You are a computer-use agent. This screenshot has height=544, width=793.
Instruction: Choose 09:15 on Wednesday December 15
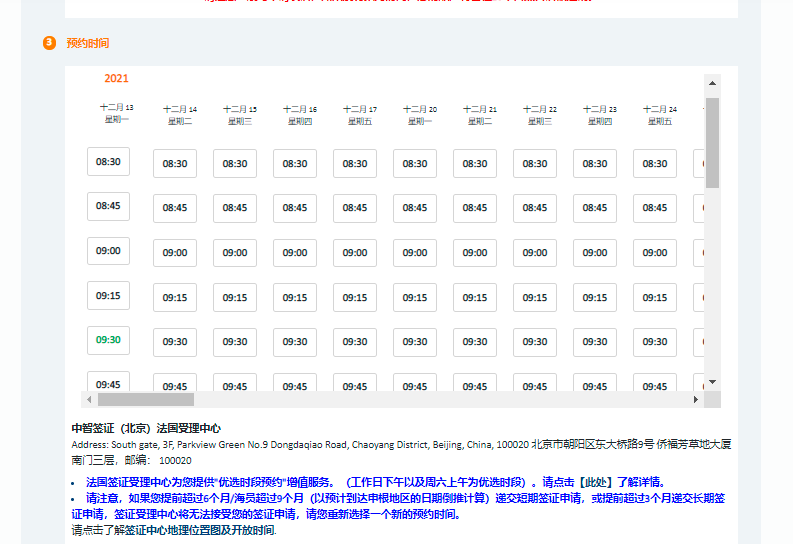pyautogui.click(x=235, y=298)
